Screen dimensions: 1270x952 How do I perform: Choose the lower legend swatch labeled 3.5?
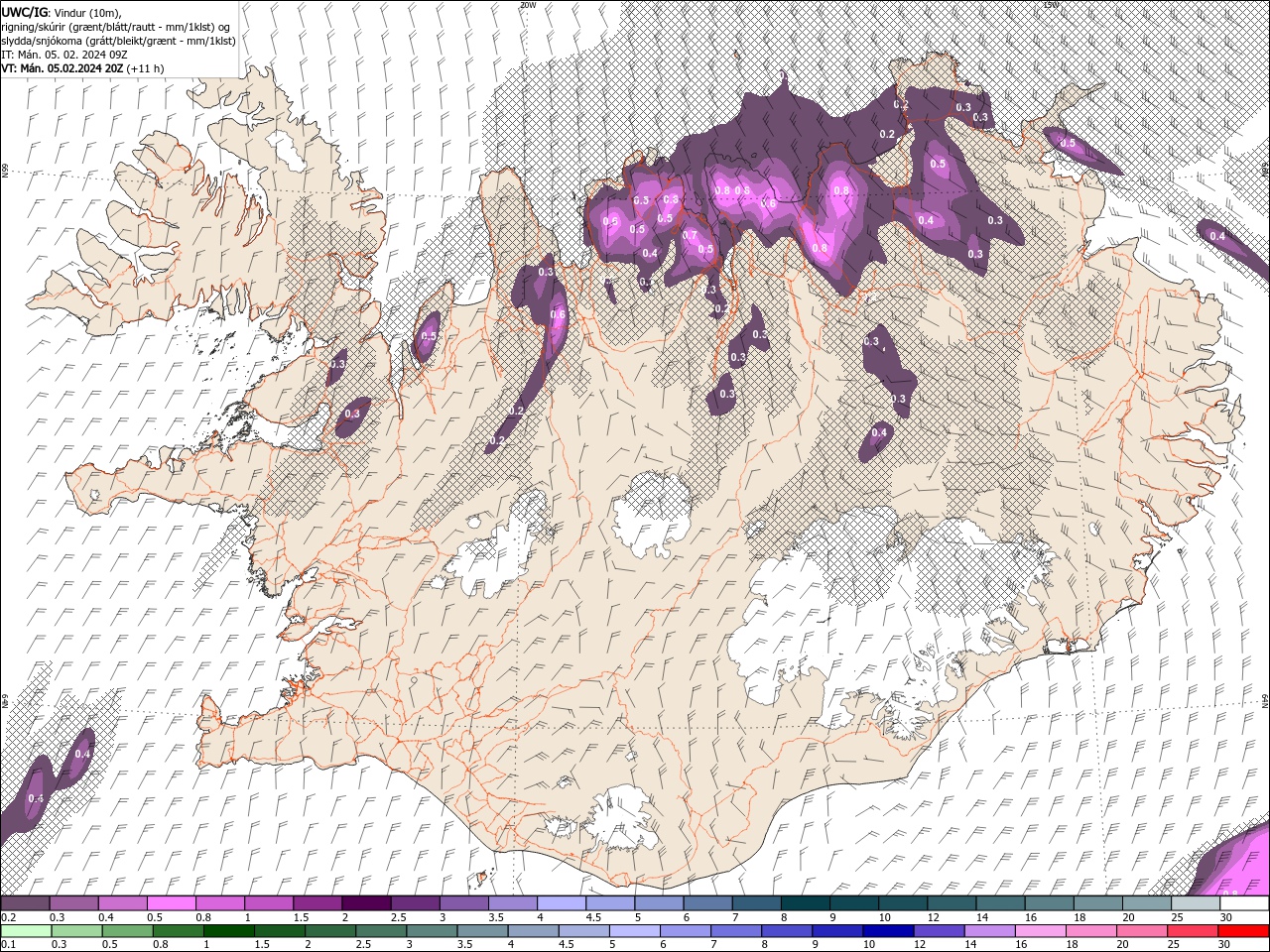pyautogui.click(x=481, y=931)
